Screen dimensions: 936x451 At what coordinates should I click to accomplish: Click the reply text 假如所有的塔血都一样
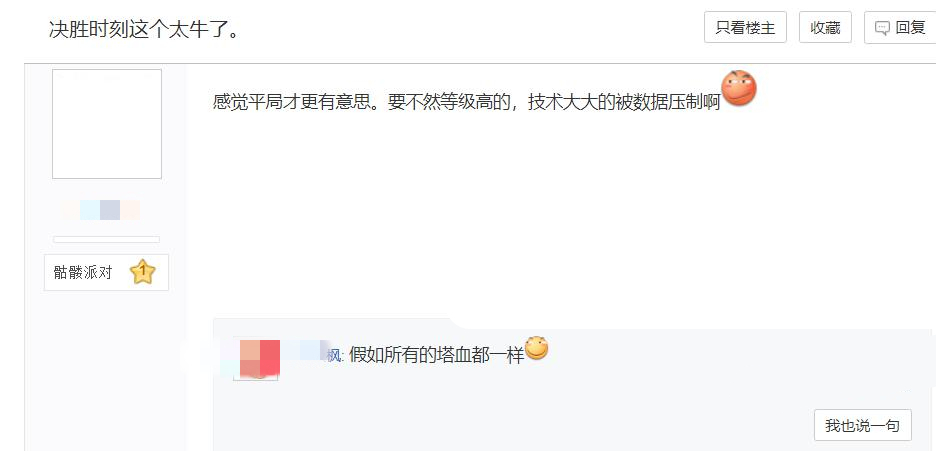point(436,356)
